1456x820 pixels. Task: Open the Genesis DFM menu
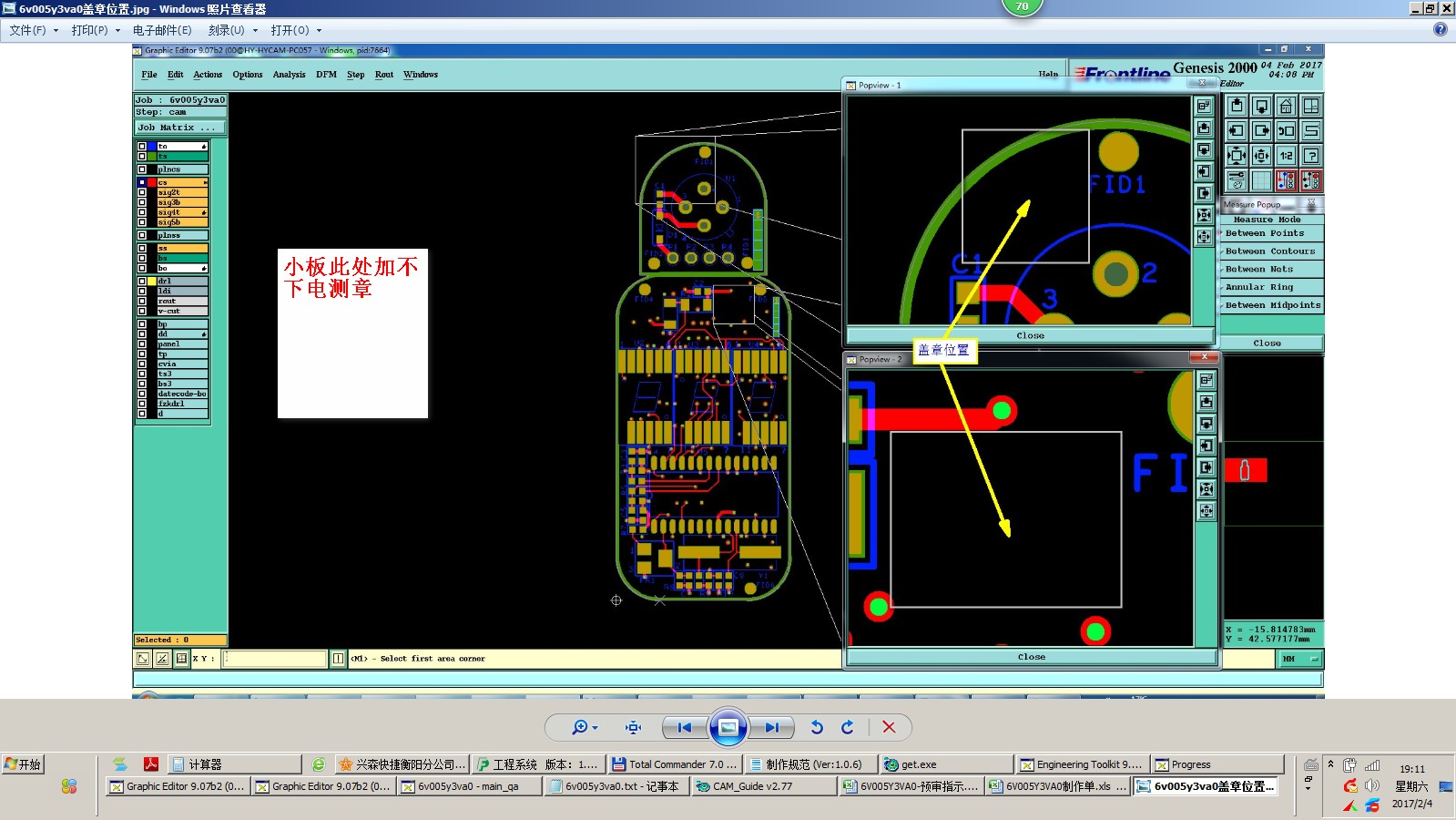[x=326, y=75]
